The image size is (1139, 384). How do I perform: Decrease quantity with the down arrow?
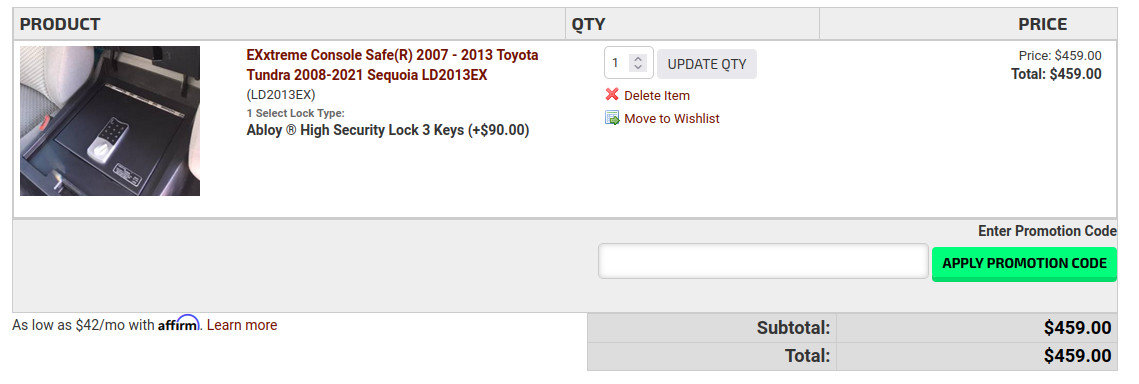638,68
